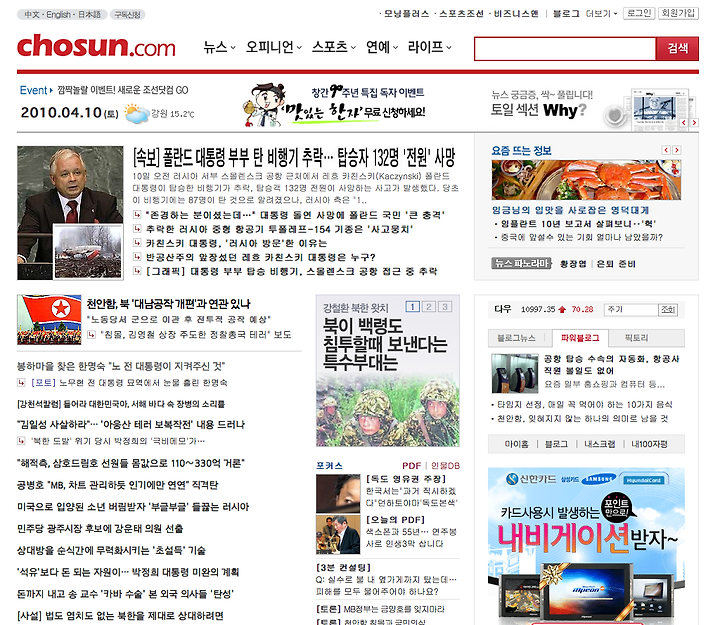720x625 pixels.
Task: Switch language to English
Action: coord(58,15)
